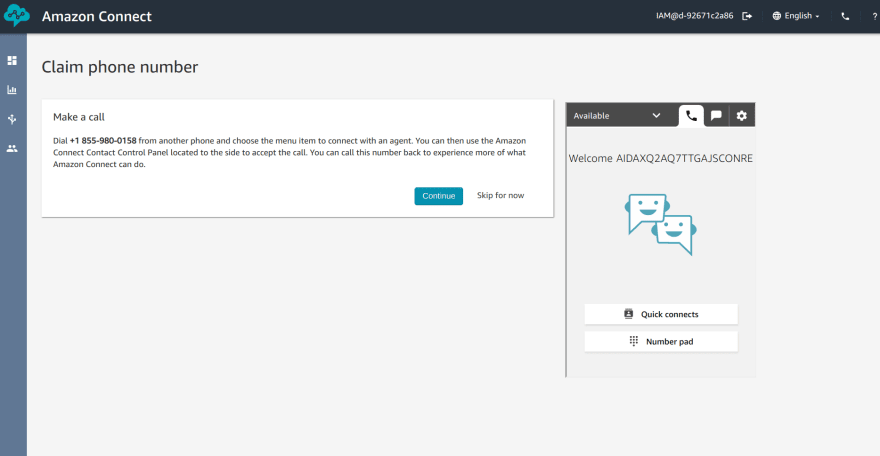The width and height of the screenshot is (880, 456).
Task: Click the globe language icon
Action: pos(777,16)
